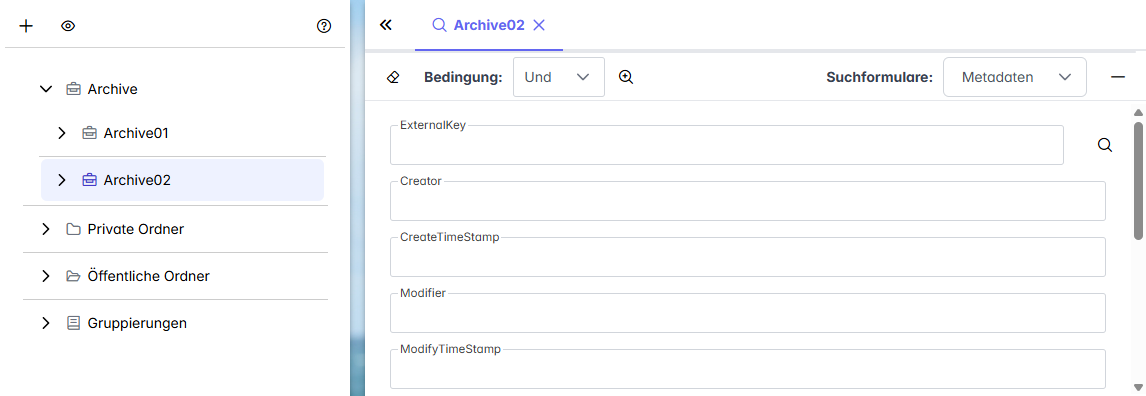The height and width of the screenshot is (396, 1146).
Task: Click the open folder icon of Öffentliche Ordner
Action: click(x=73, y=276)
